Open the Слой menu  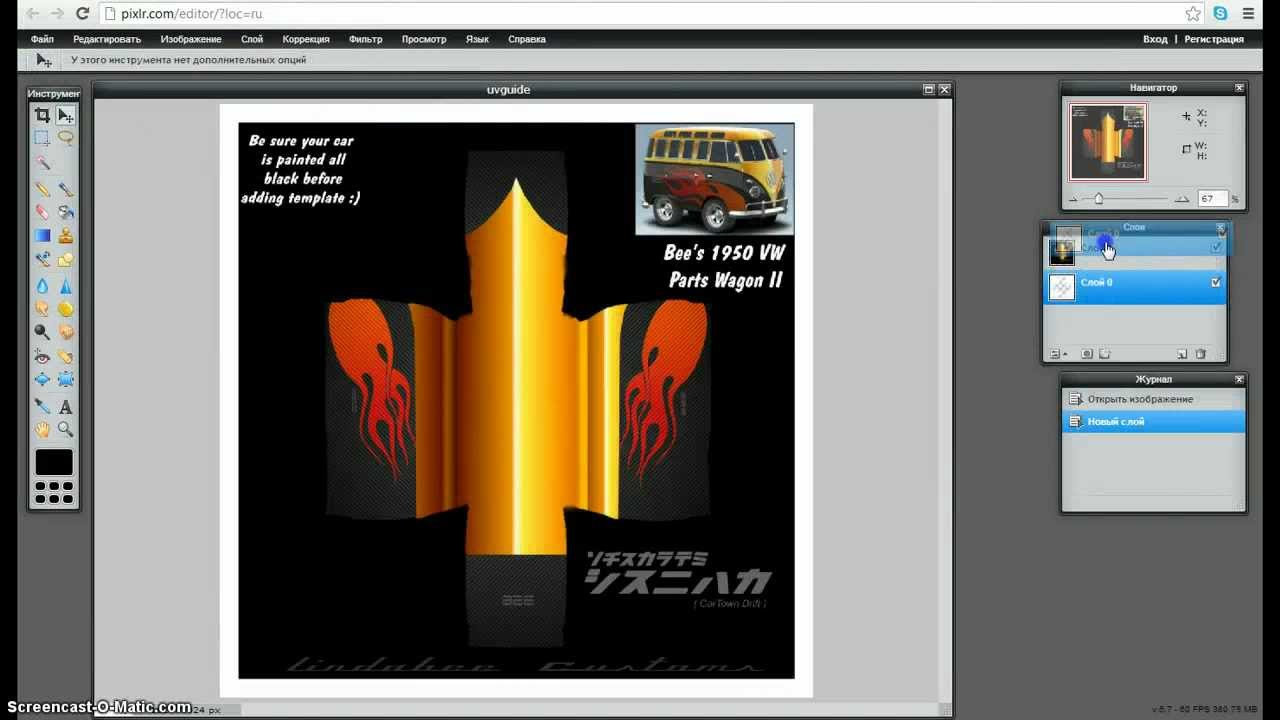(x=252, y=39)
